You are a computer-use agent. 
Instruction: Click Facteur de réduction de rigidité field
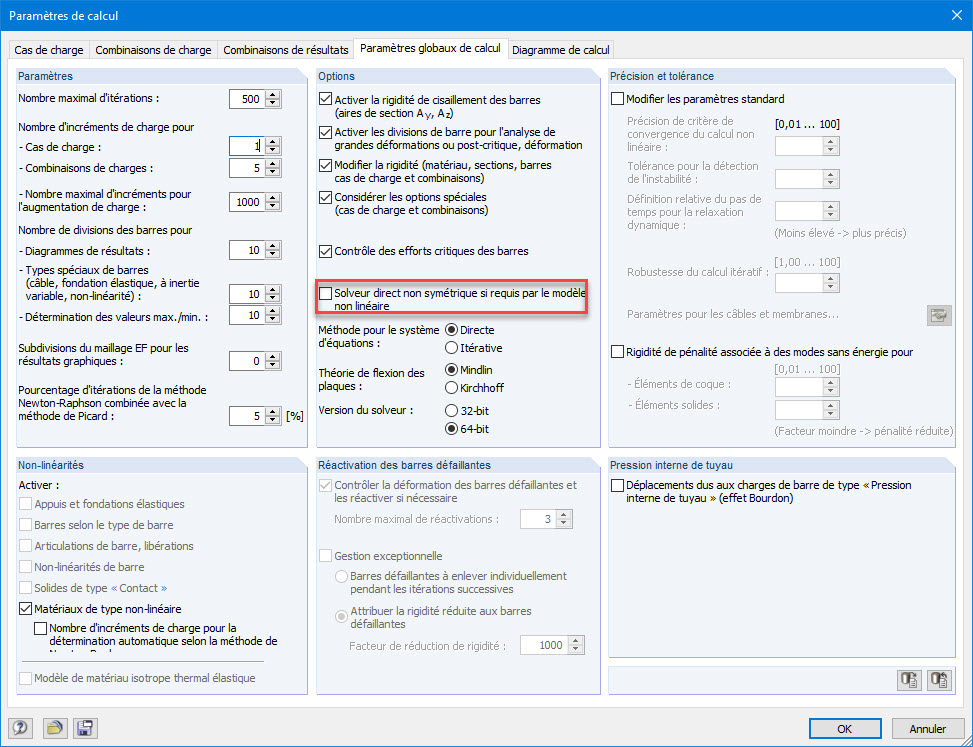[544, 645]
